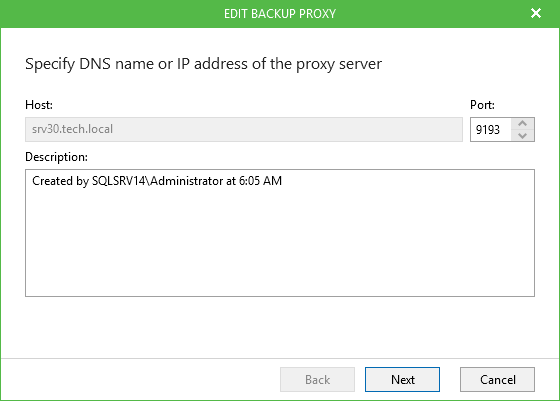Image resolution: width=560 pixels, height=401 pixels.
Task: Click the words 'proxy server' in the heading
Action: point(339,64)
